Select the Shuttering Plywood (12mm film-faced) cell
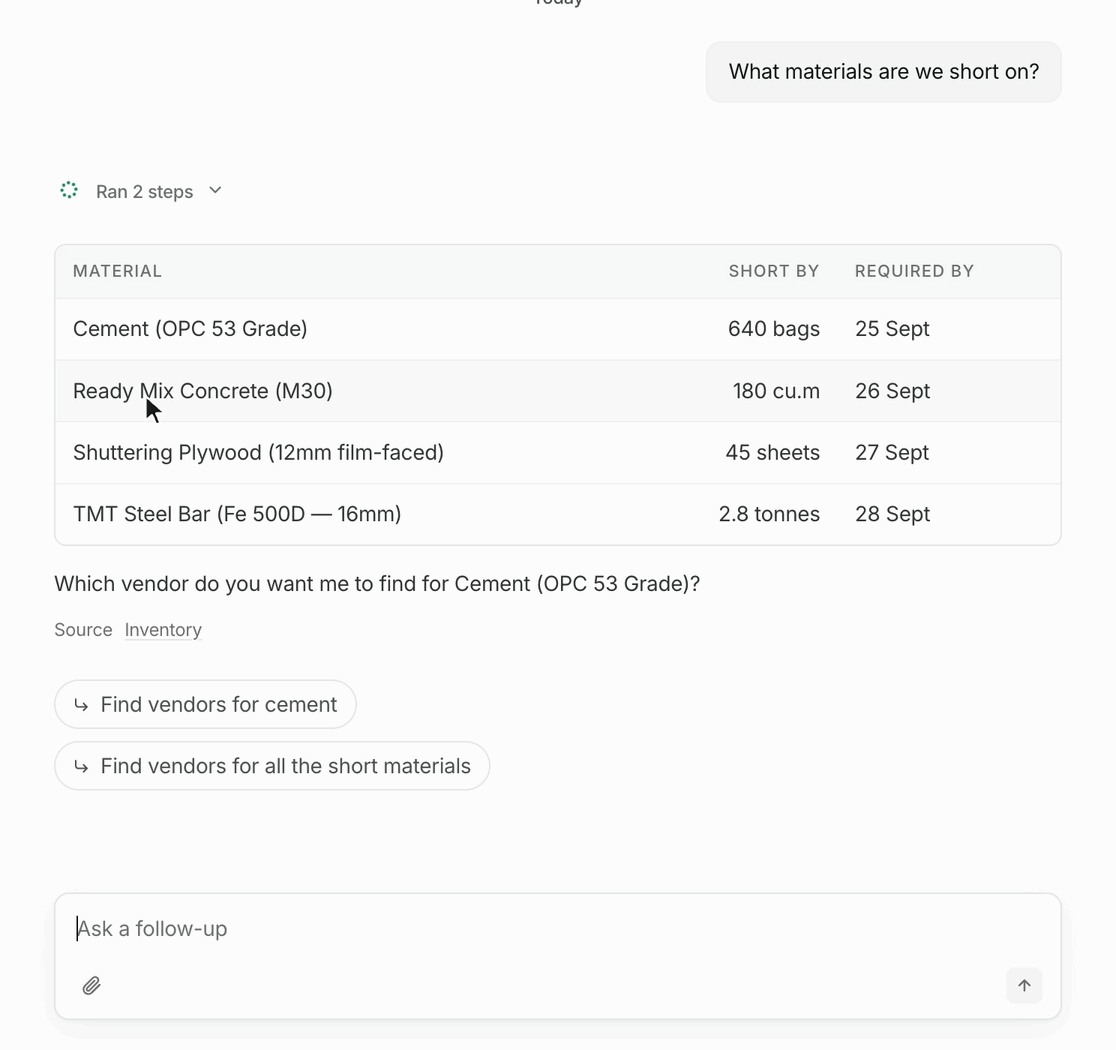Viewport: 1116px width, 1050px height. click(x=258, y=453)
